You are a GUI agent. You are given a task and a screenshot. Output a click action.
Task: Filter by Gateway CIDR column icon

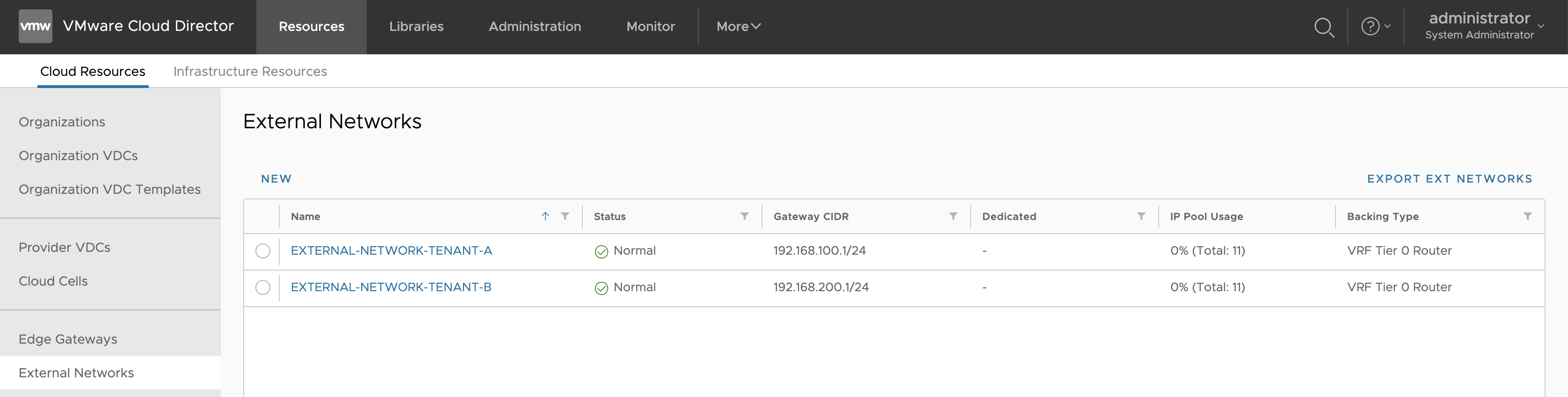coord(953,216)
